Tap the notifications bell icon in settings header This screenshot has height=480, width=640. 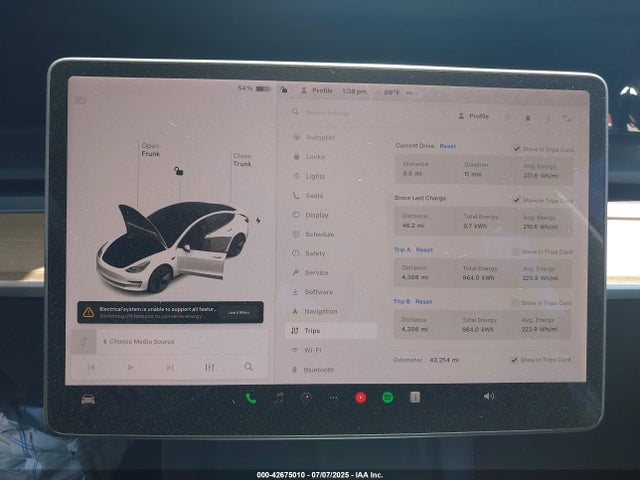[527, 118]
